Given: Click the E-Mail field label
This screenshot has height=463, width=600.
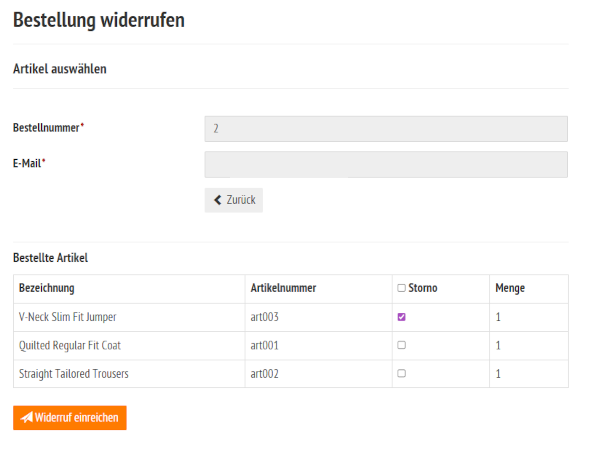Looking at the screenshot, I should tap(27, 163).
